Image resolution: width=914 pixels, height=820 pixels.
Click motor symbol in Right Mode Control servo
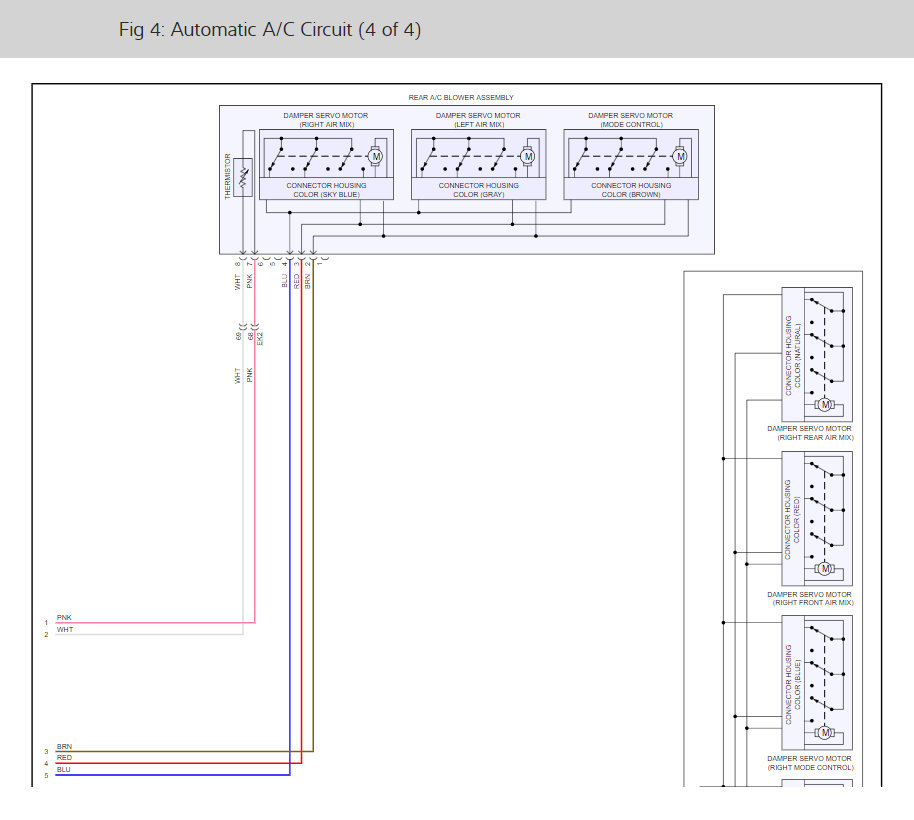coord(824,733)
